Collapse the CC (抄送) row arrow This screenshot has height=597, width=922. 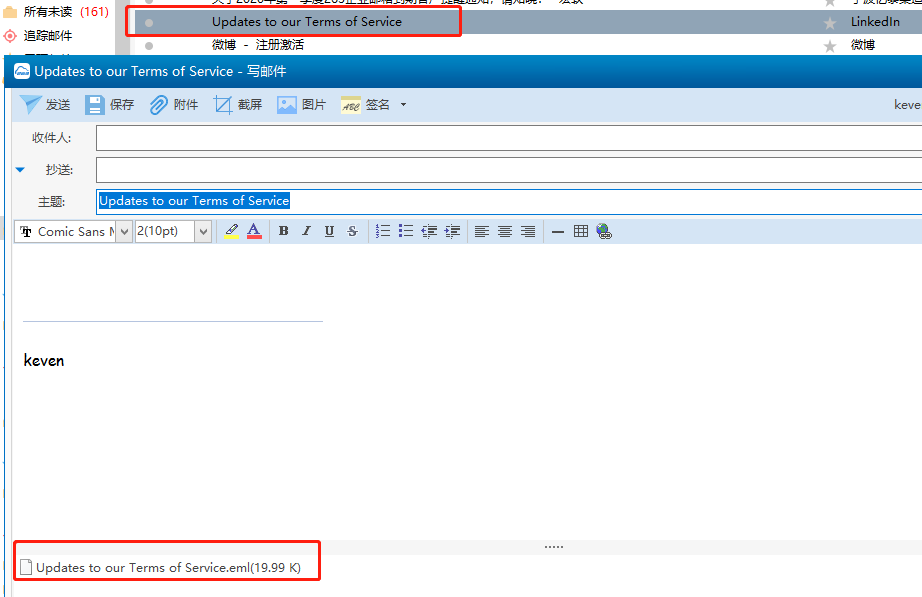20,170
